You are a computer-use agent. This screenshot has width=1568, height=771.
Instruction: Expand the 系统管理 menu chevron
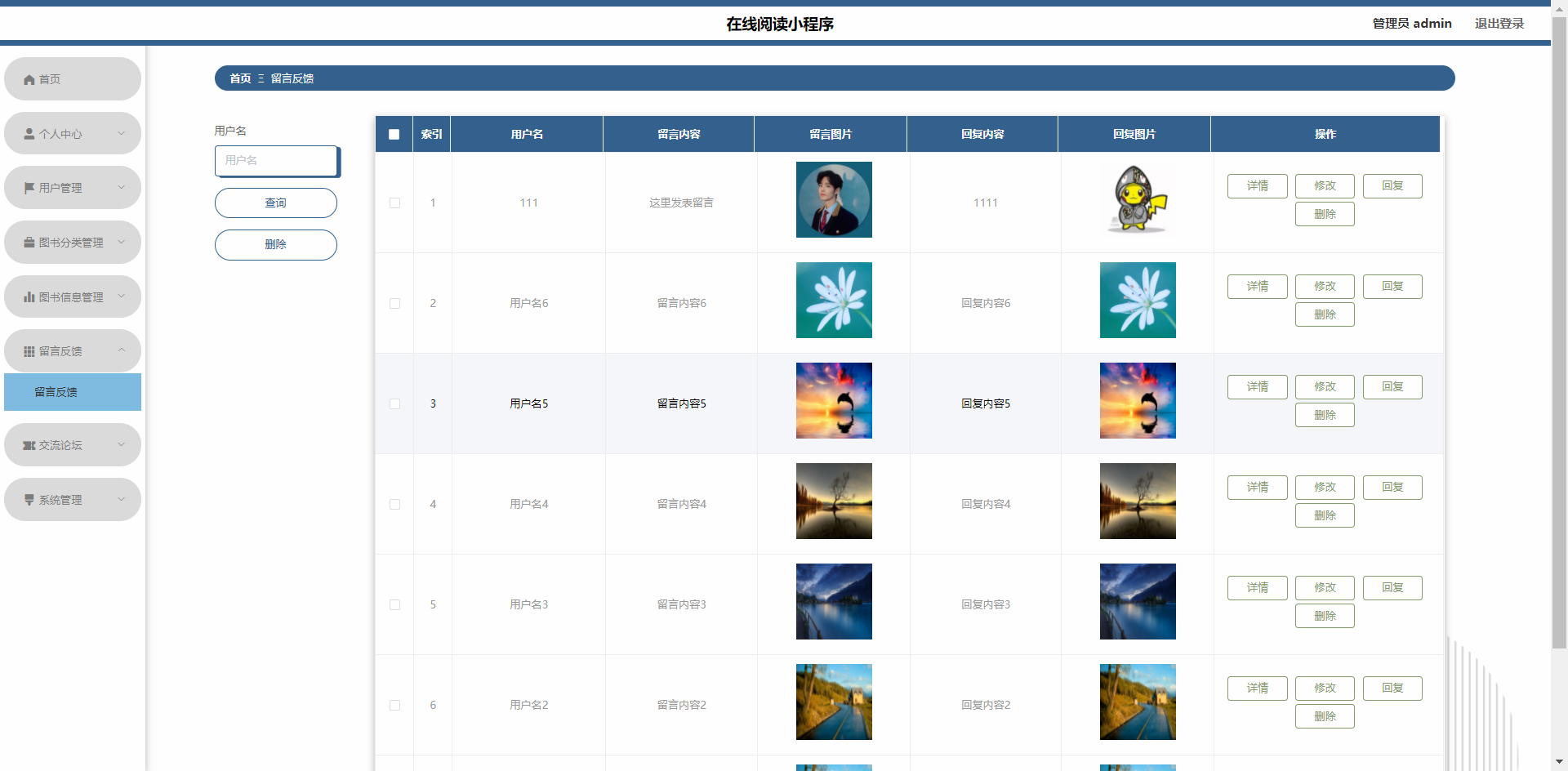122,499
